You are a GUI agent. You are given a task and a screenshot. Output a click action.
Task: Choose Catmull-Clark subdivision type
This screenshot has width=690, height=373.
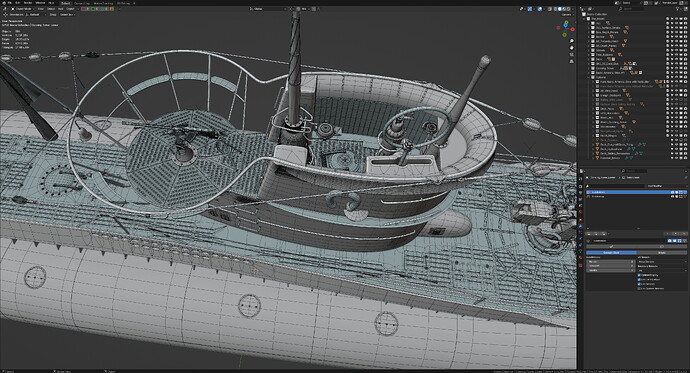pyautogui.click(x=611, y=252)
